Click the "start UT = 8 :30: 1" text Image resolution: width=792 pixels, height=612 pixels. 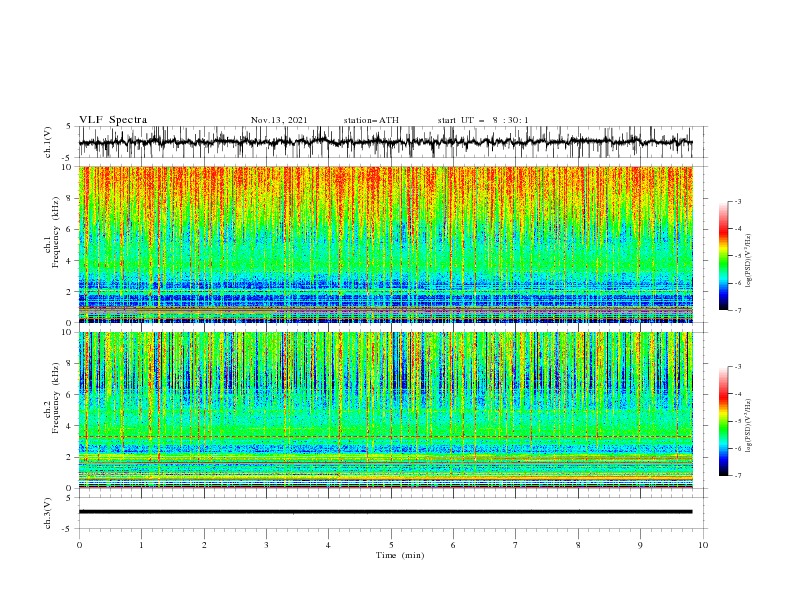483,120
